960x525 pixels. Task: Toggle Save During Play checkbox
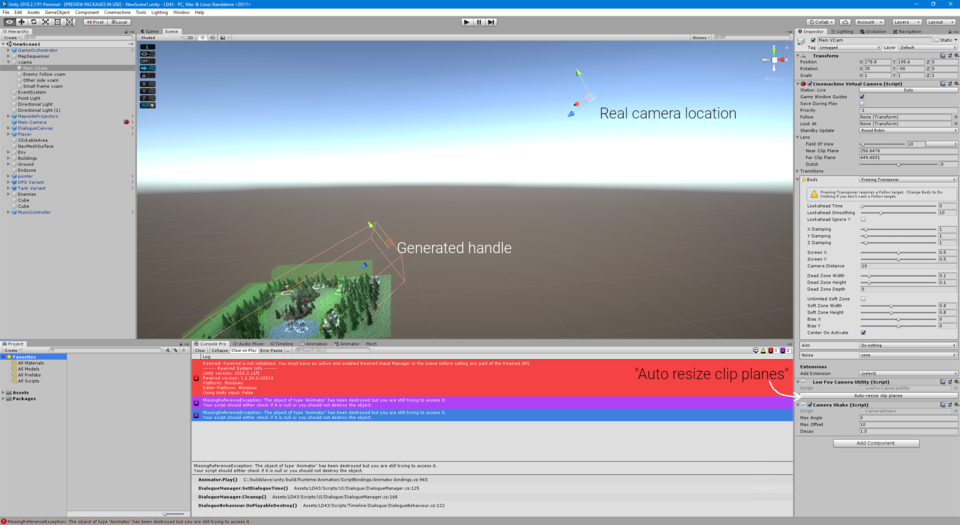point(862,103)
